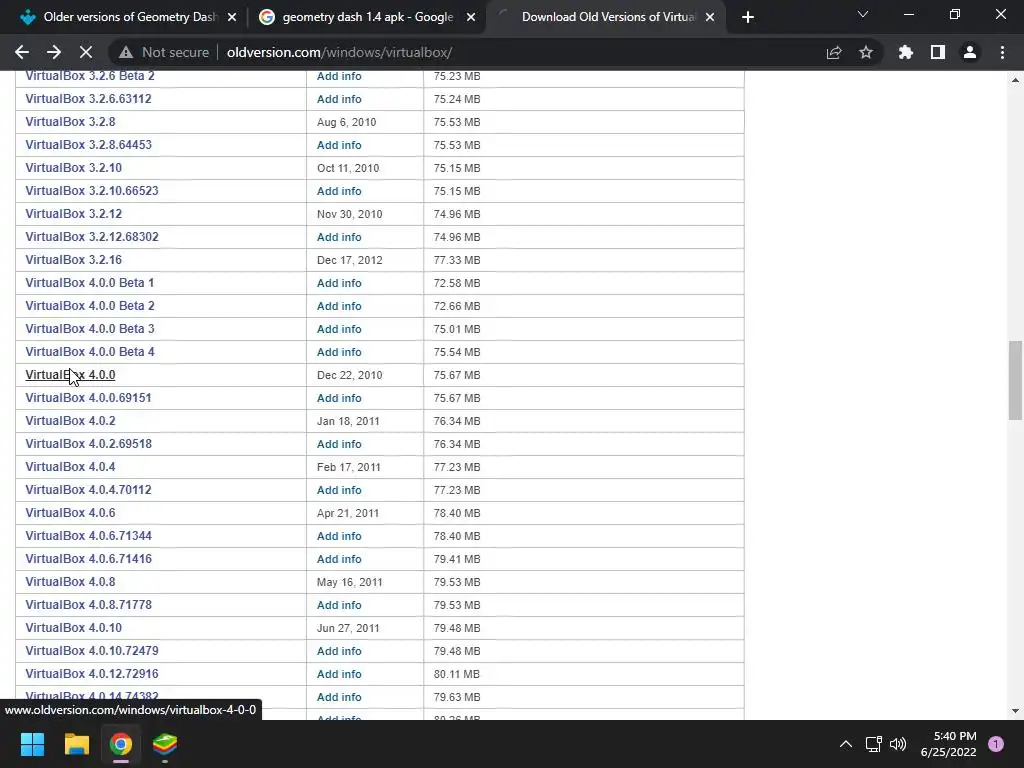Open the Chrome profile menu

pyautogui.click(x=970, y=52)
